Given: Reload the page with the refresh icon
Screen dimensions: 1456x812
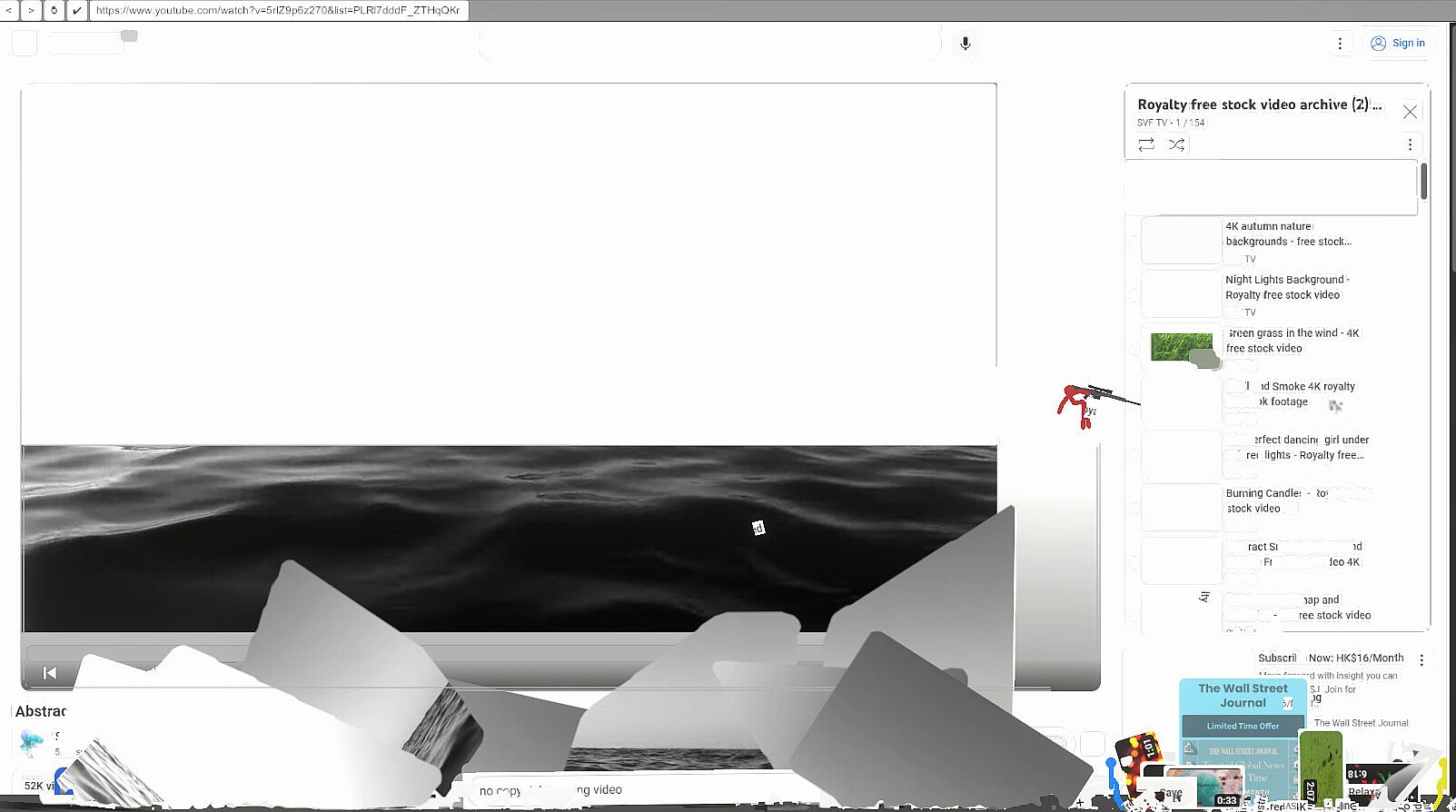Looking at the screenshot, I should click(54, 10).
